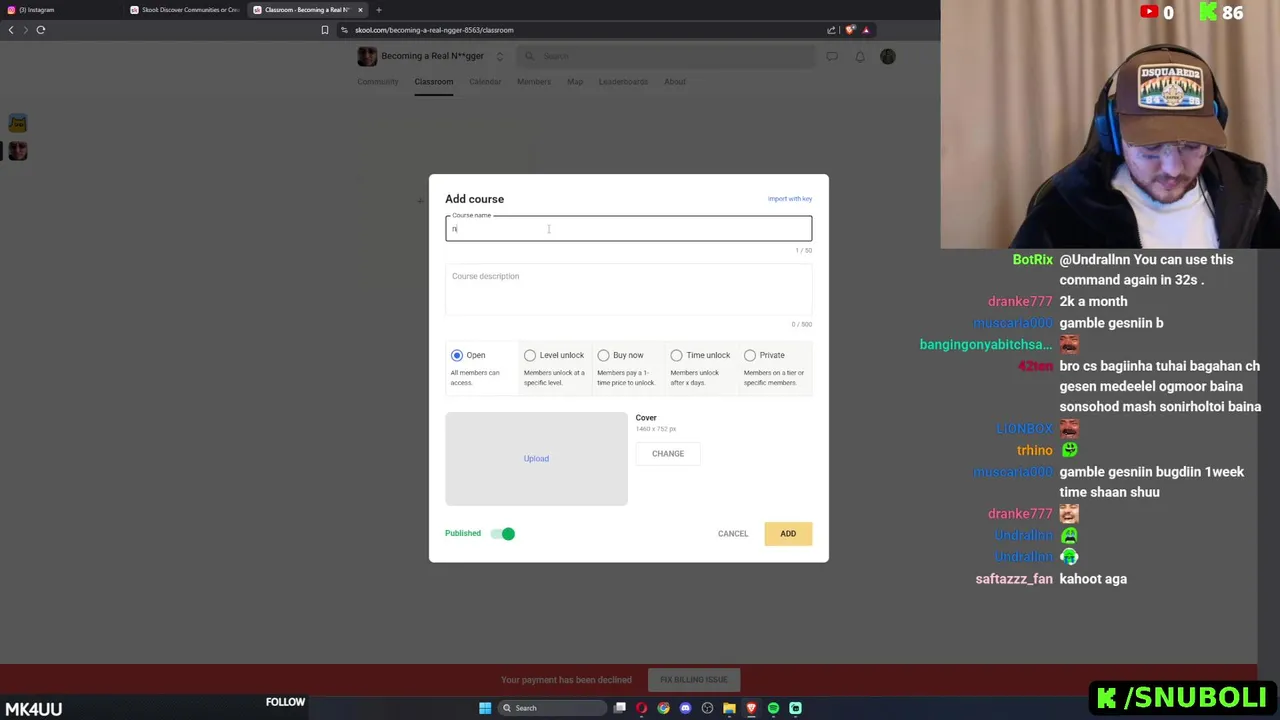
Task: Select the Private radio button
Action: [x=750, y=355]
